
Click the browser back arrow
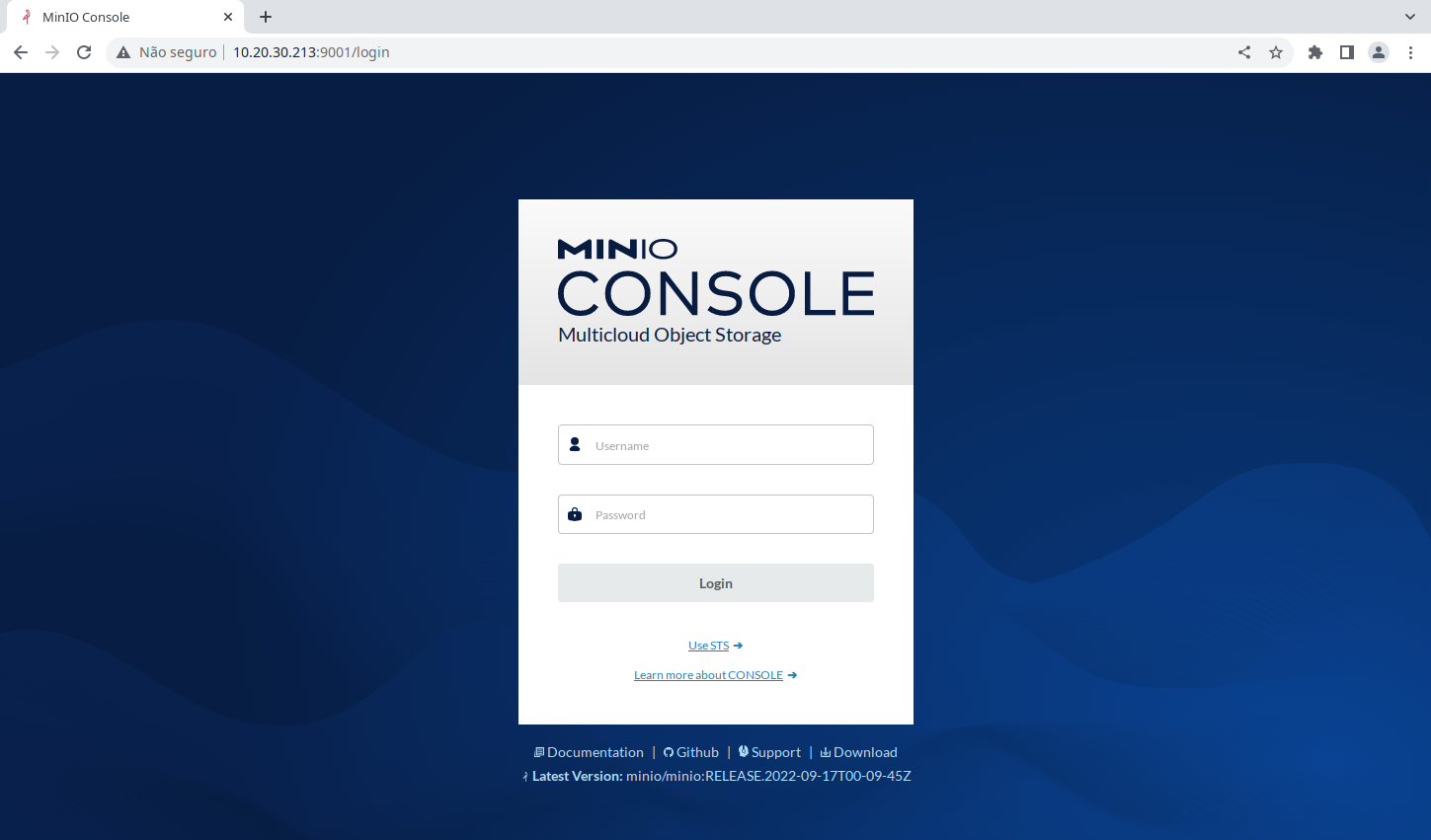pos(21,52)
